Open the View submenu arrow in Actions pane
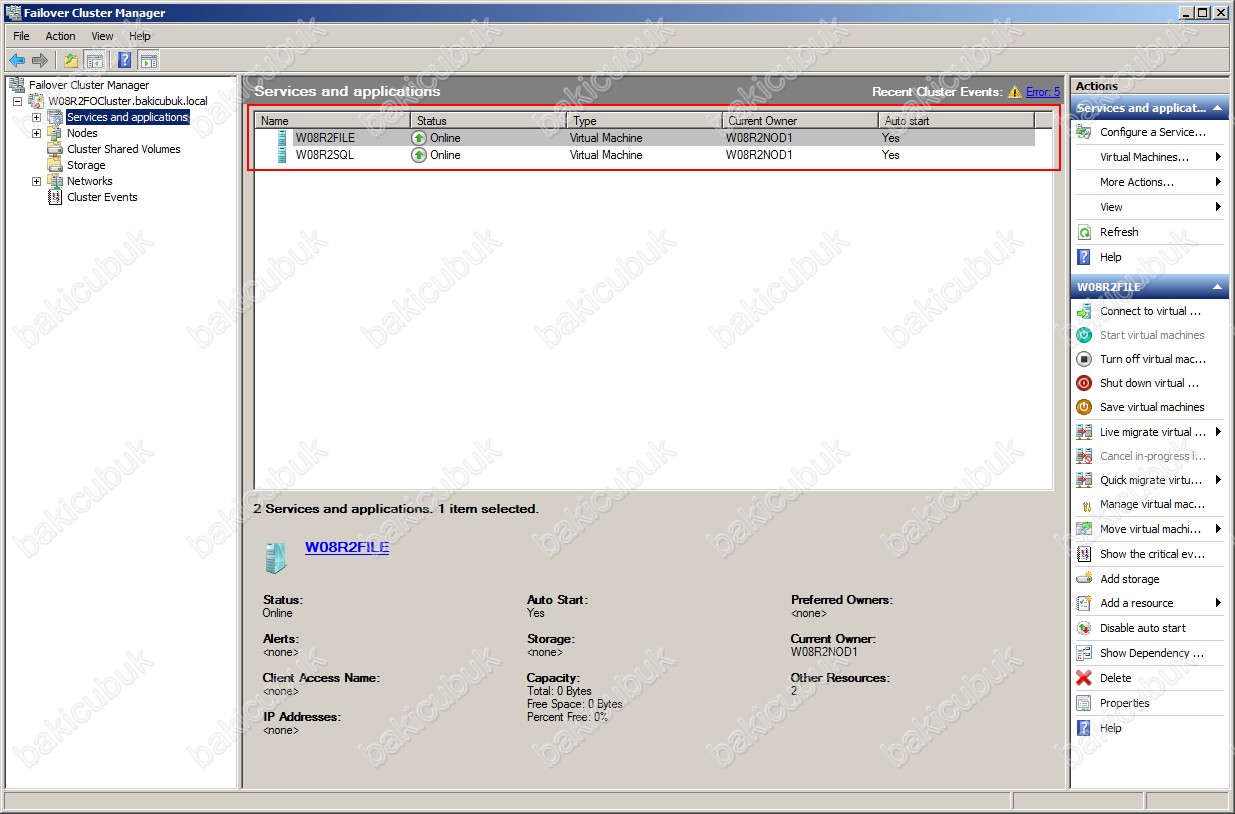The height and width of the screenshot is (814, 1235). pyautogui.click(x=1218, y=207)
